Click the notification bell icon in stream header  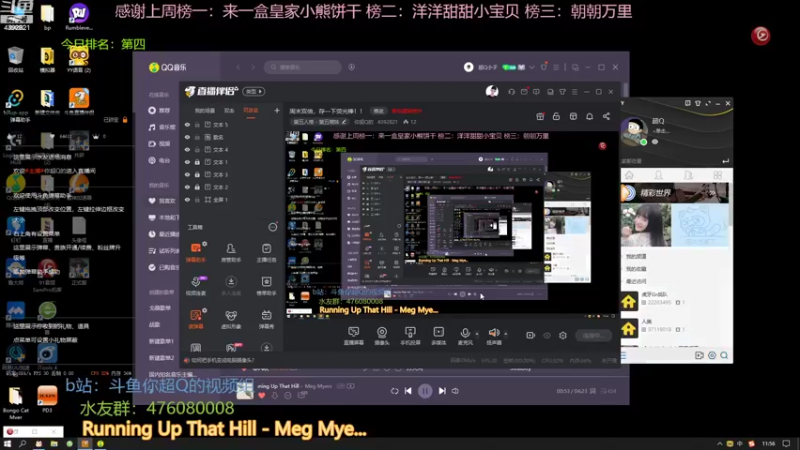589,116
